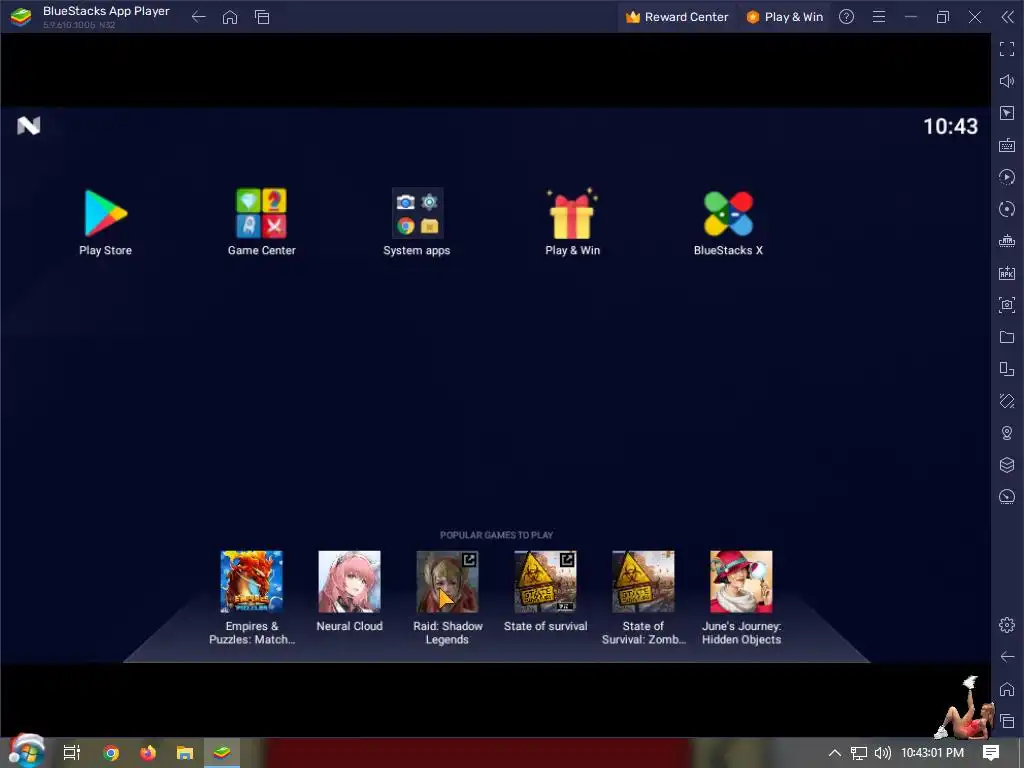Click the Reward Center button
This screenshot has width=1024, height=768.
pos(677,17)
